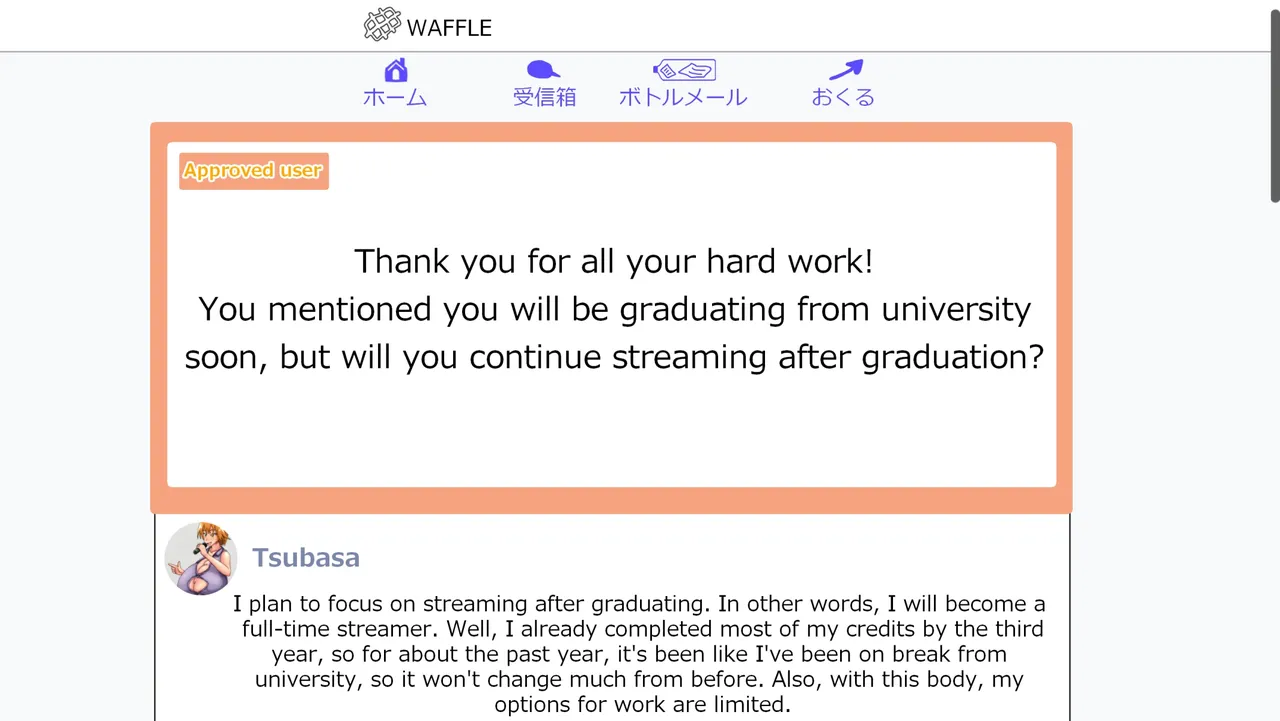The image size is (1280, 721).
Task: Click Tsubasa's answer paragraph
Action: click(x=640, y=654)
